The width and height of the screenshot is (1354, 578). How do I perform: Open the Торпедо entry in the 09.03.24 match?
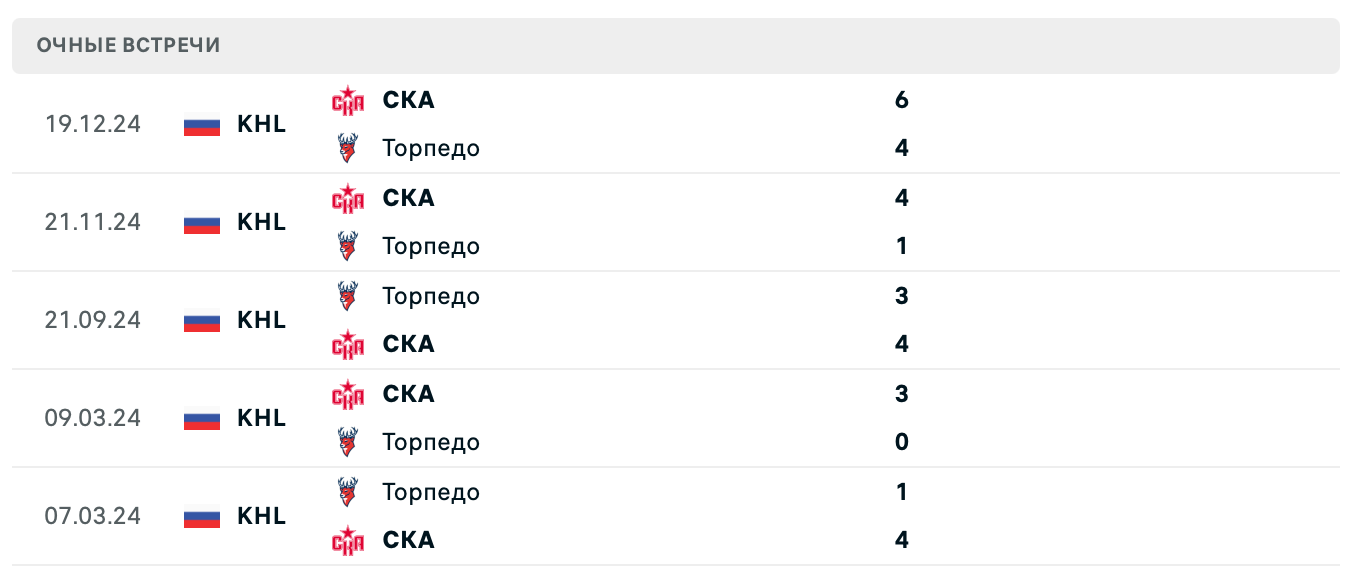[430, 442]
